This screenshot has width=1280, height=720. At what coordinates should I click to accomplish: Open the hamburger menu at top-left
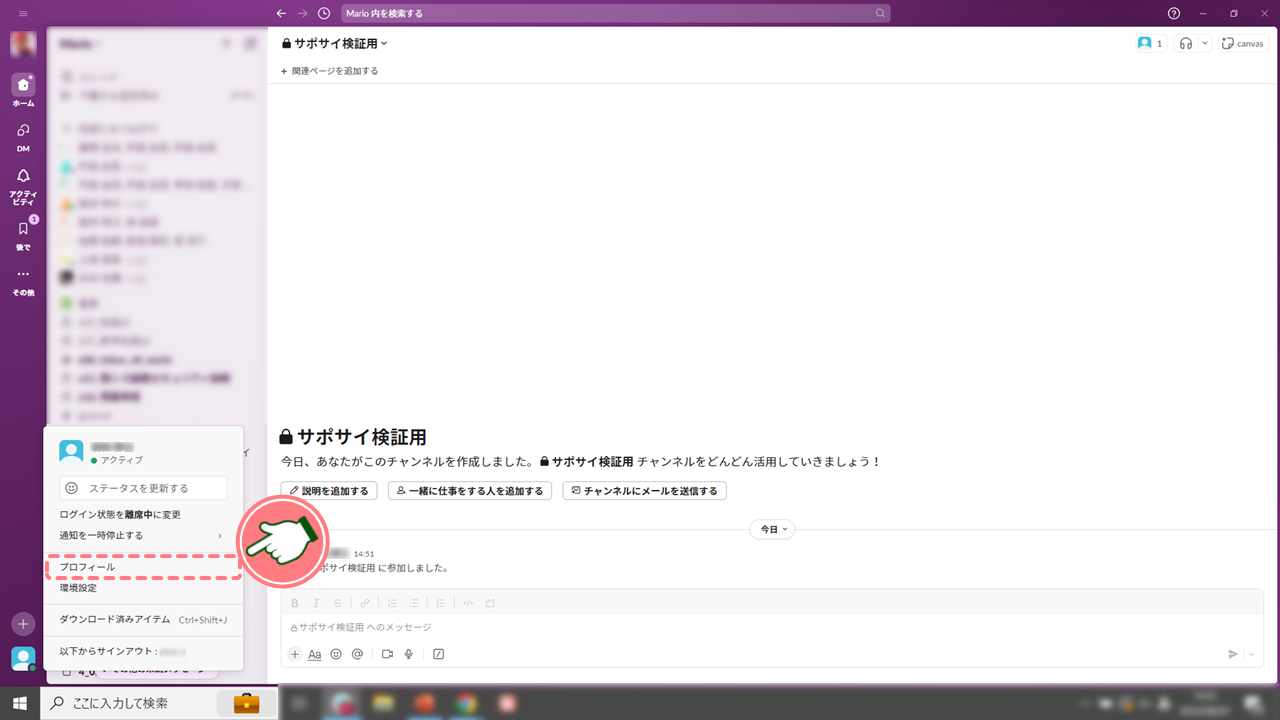[x=23, y=13]
